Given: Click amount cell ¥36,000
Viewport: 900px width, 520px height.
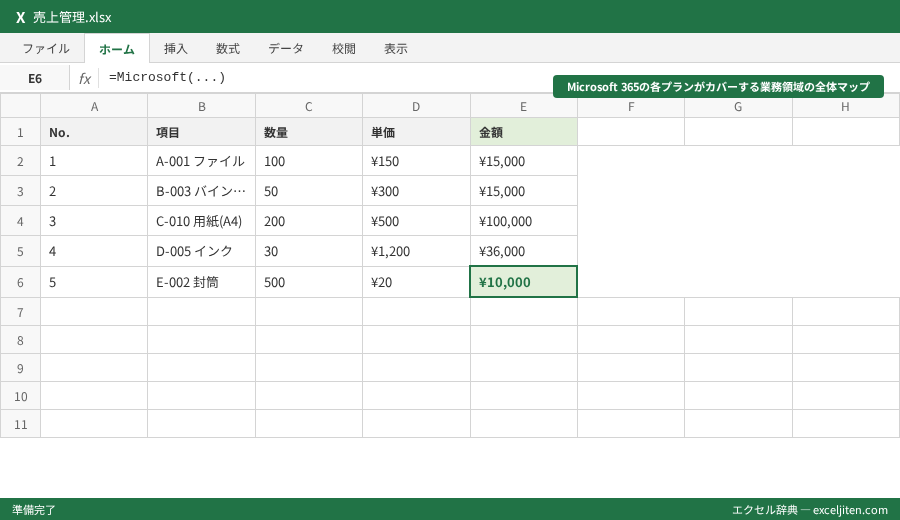Looking at the screenshot, I should (x=523, y=251).
